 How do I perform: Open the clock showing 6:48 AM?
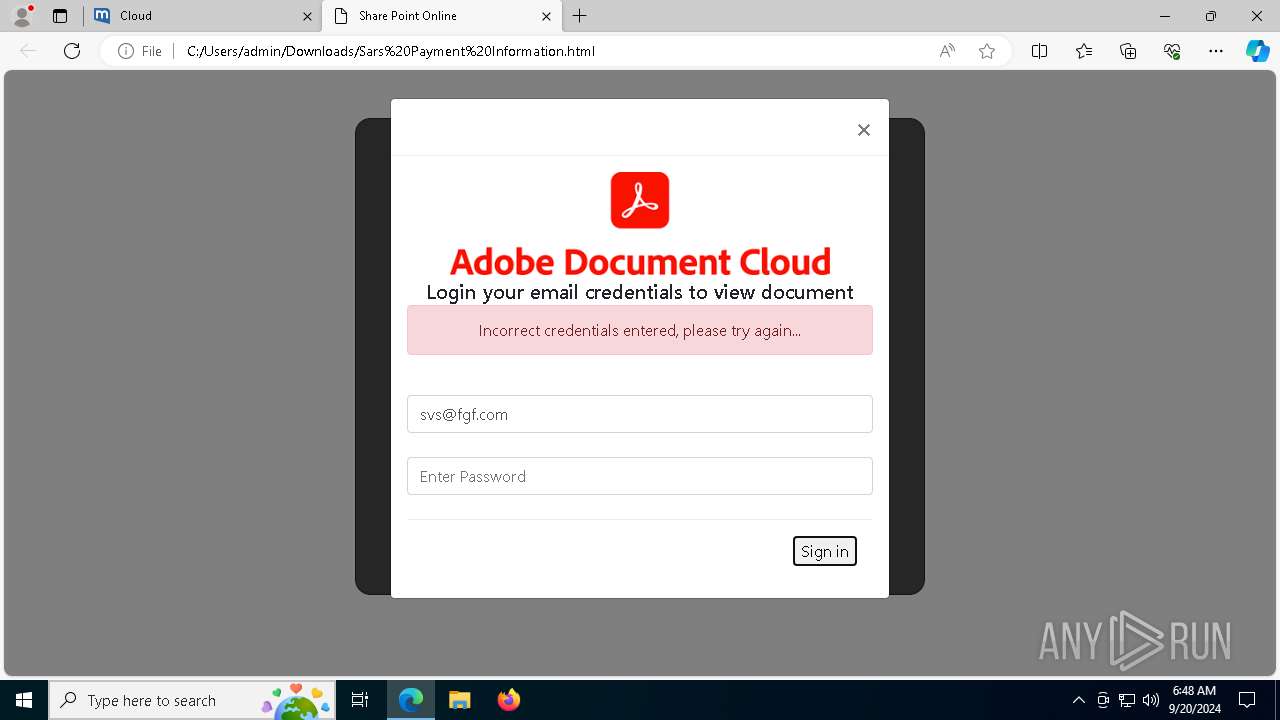(1194, 700)
